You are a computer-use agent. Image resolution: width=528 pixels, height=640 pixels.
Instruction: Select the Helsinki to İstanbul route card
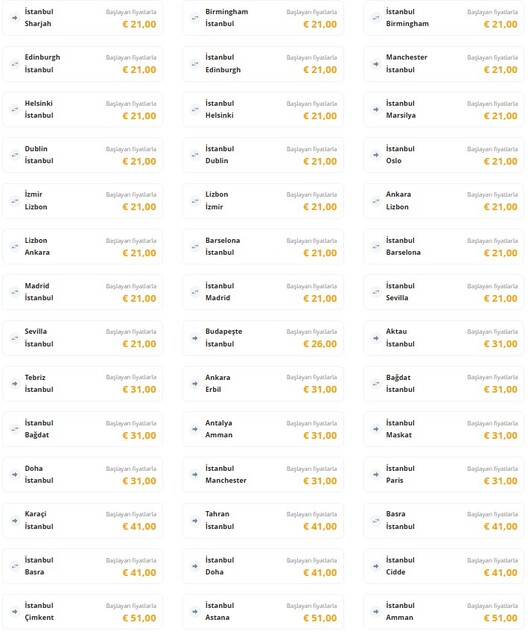click(x=82, y=109)
